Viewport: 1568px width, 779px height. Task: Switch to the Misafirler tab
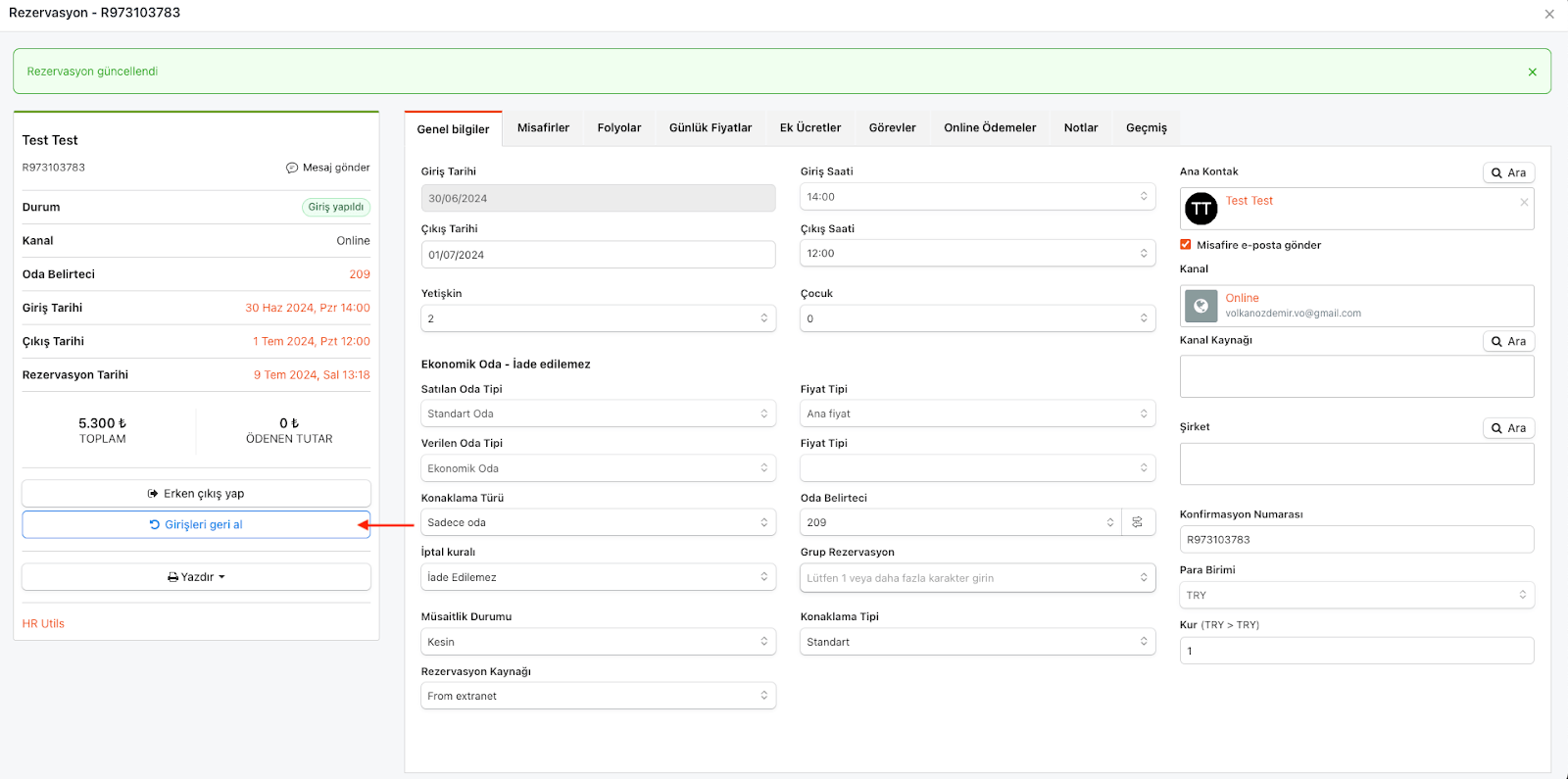pos(543,128)
